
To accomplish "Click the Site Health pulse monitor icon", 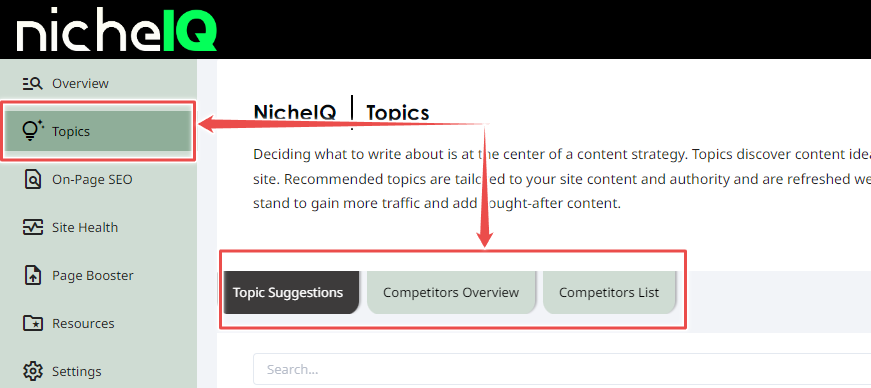I will coord(32,227).
